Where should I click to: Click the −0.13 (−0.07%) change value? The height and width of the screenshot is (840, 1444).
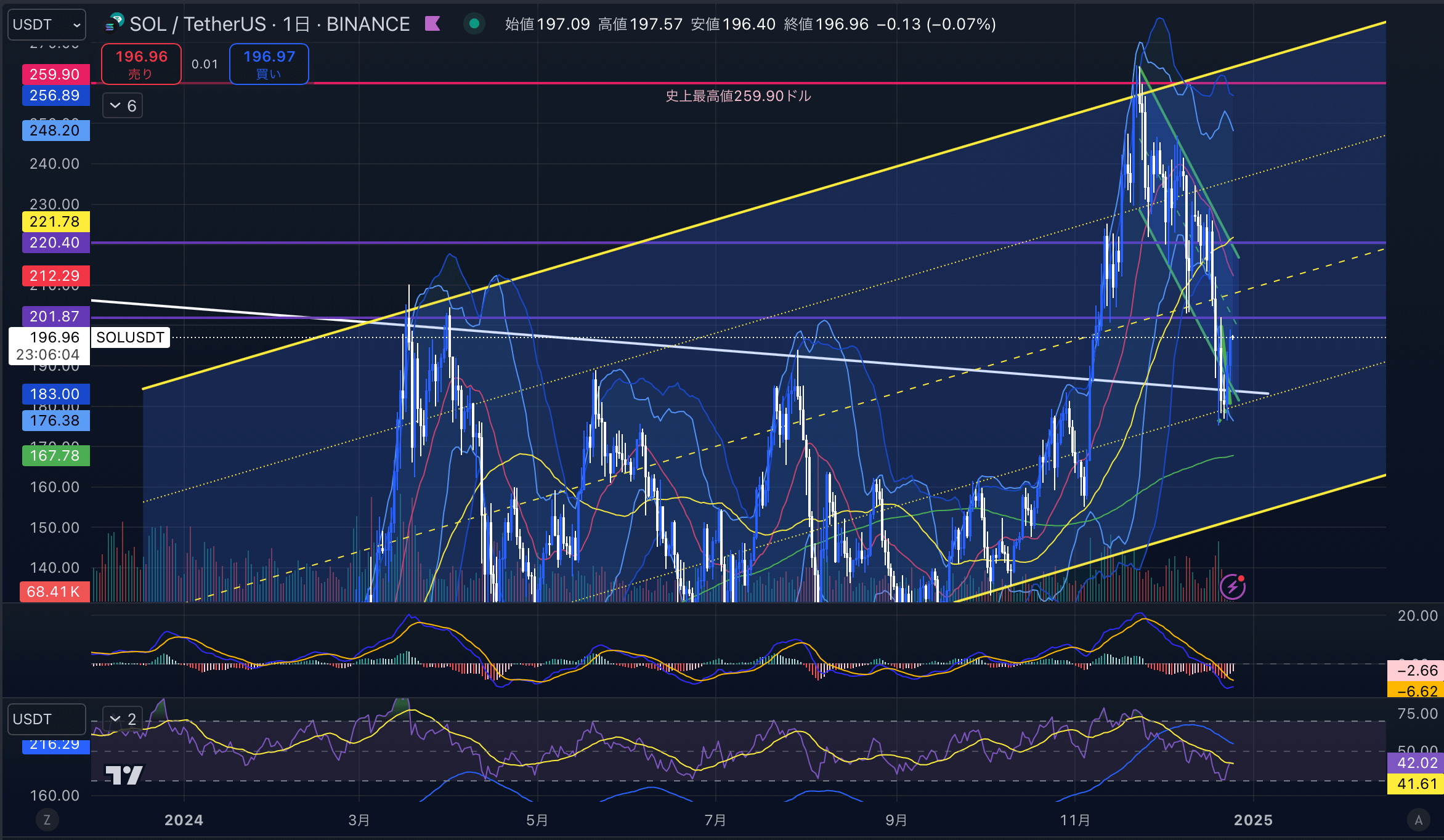point(936,24)
